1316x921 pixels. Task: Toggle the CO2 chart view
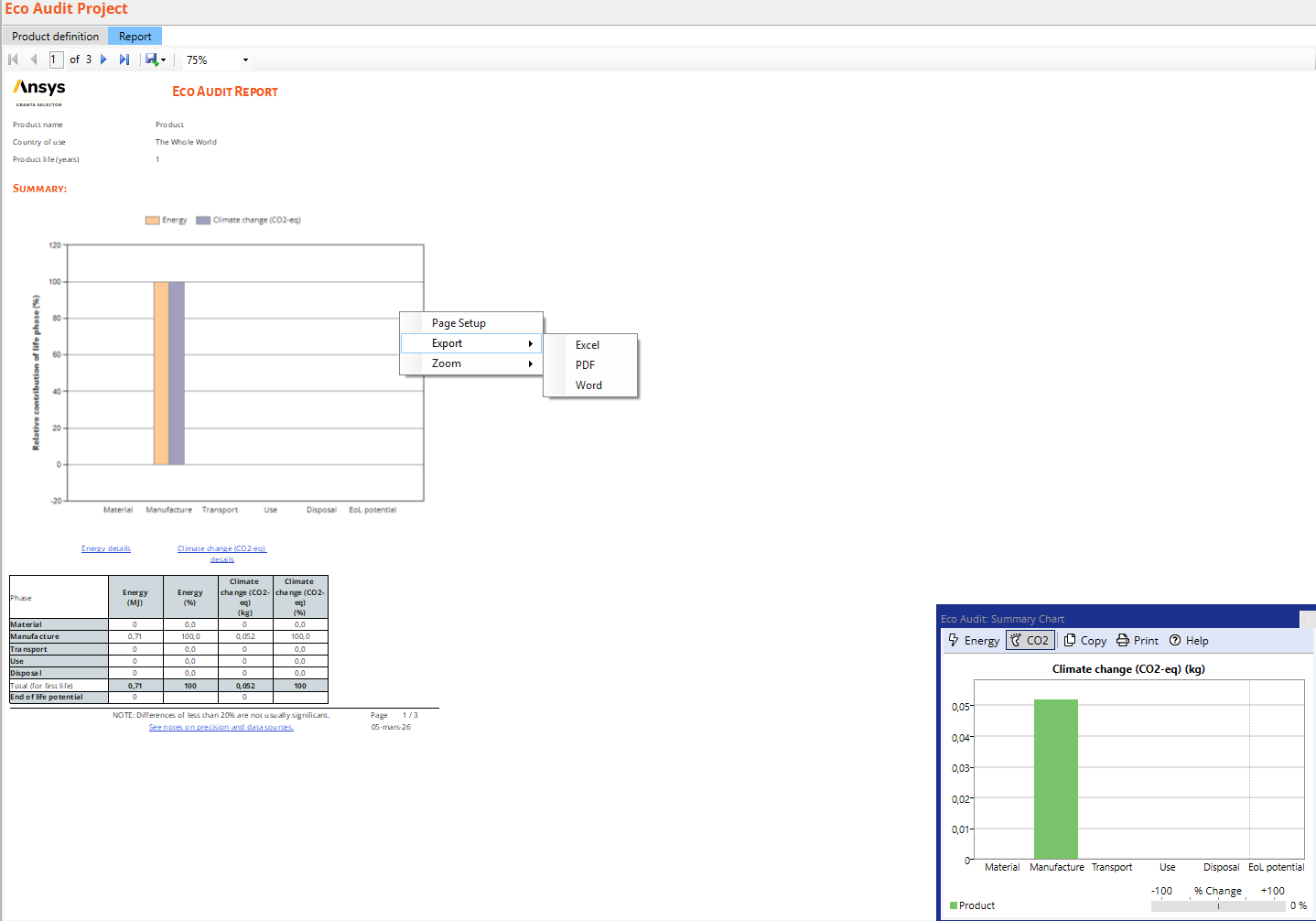coord(1030,641)
